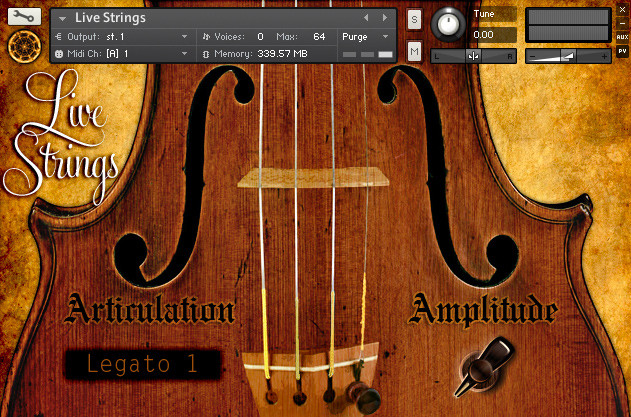Solo the Live Strings instrument

[414, 19]
